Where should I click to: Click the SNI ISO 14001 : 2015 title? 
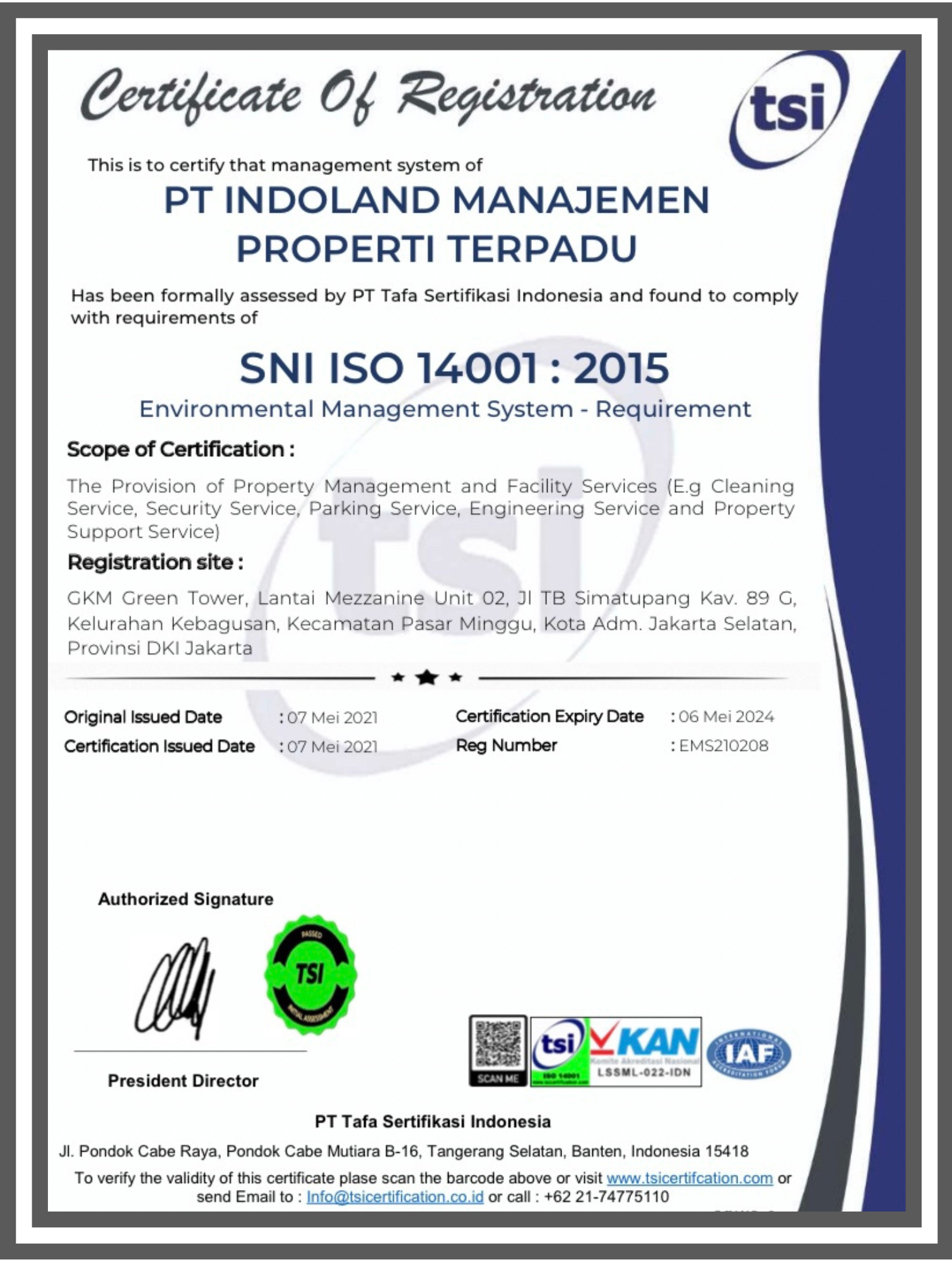tap(454, 368)
